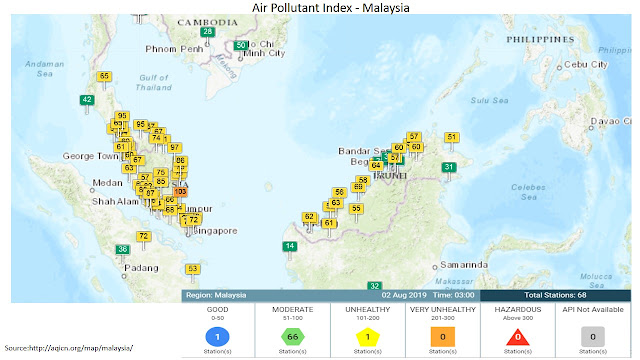Open the green 32 station marker
The width and height of the screenshot is (640, 360).
pos(375,286)
